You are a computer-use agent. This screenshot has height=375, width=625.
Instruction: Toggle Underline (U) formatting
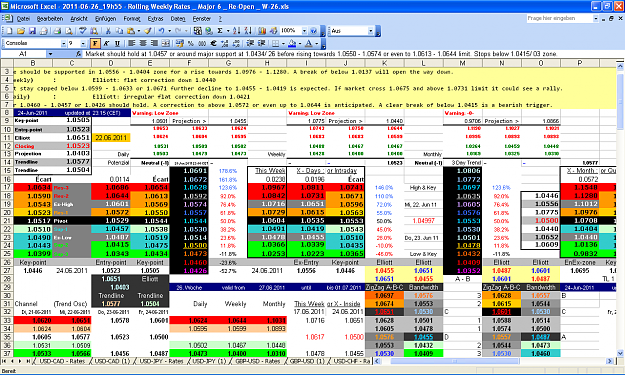(x=118, y=43)
